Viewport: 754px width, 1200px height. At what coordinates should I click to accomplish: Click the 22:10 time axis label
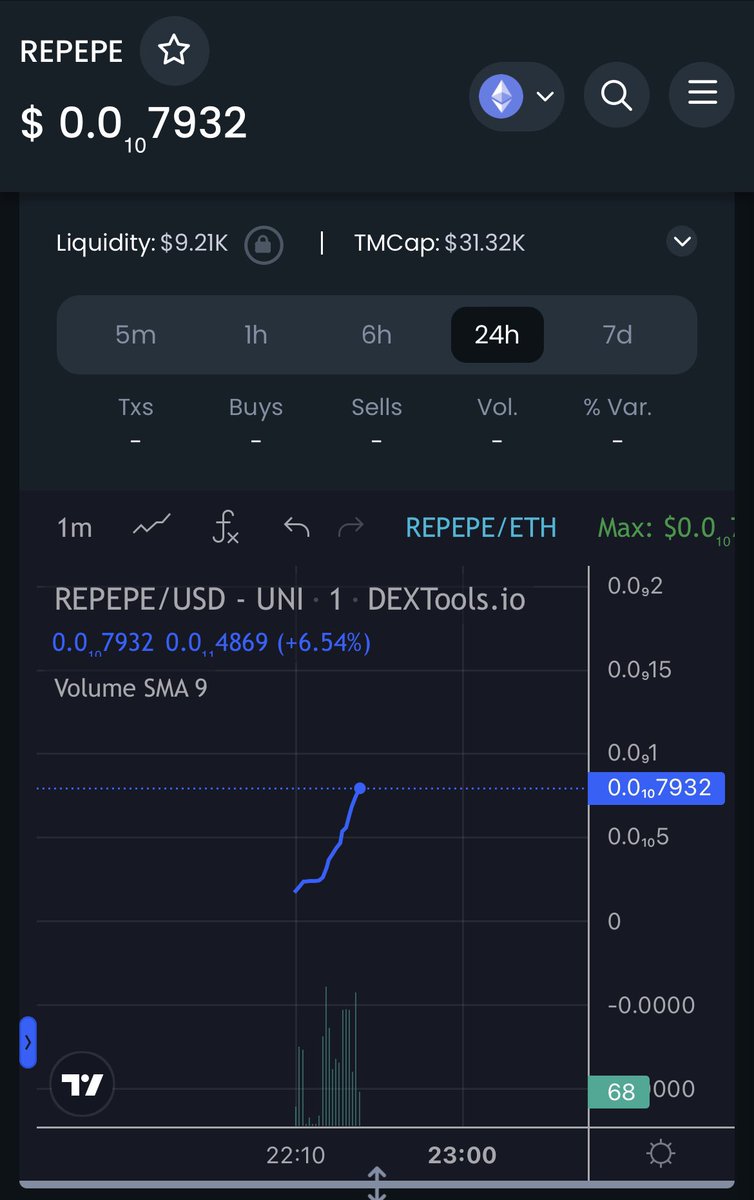coord(295,1155)
